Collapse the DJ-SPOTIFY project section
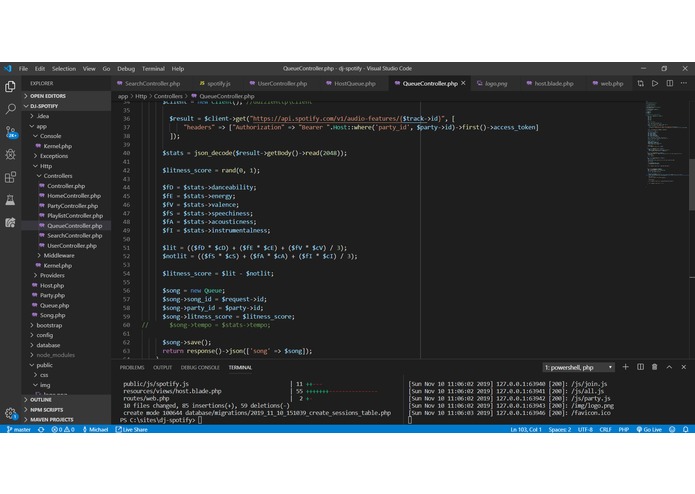The image size is (695, 494). 66,106
